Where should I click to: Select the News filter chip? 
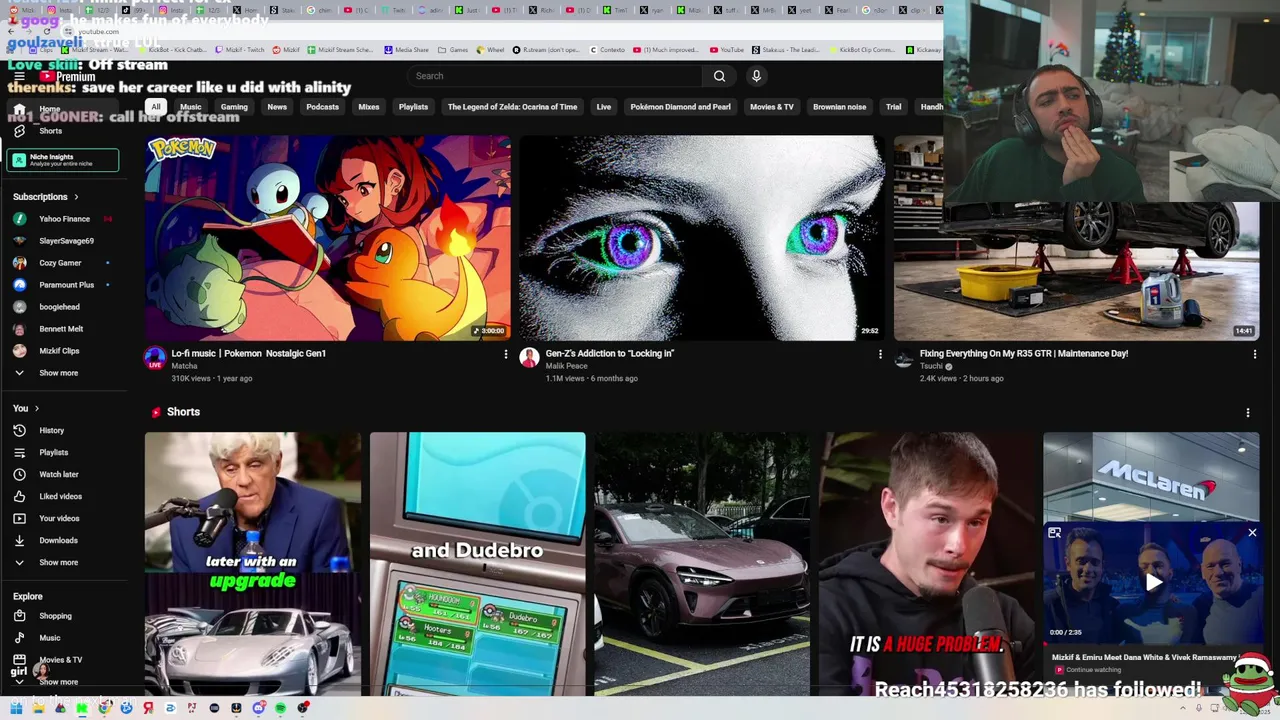pos(277,107)
